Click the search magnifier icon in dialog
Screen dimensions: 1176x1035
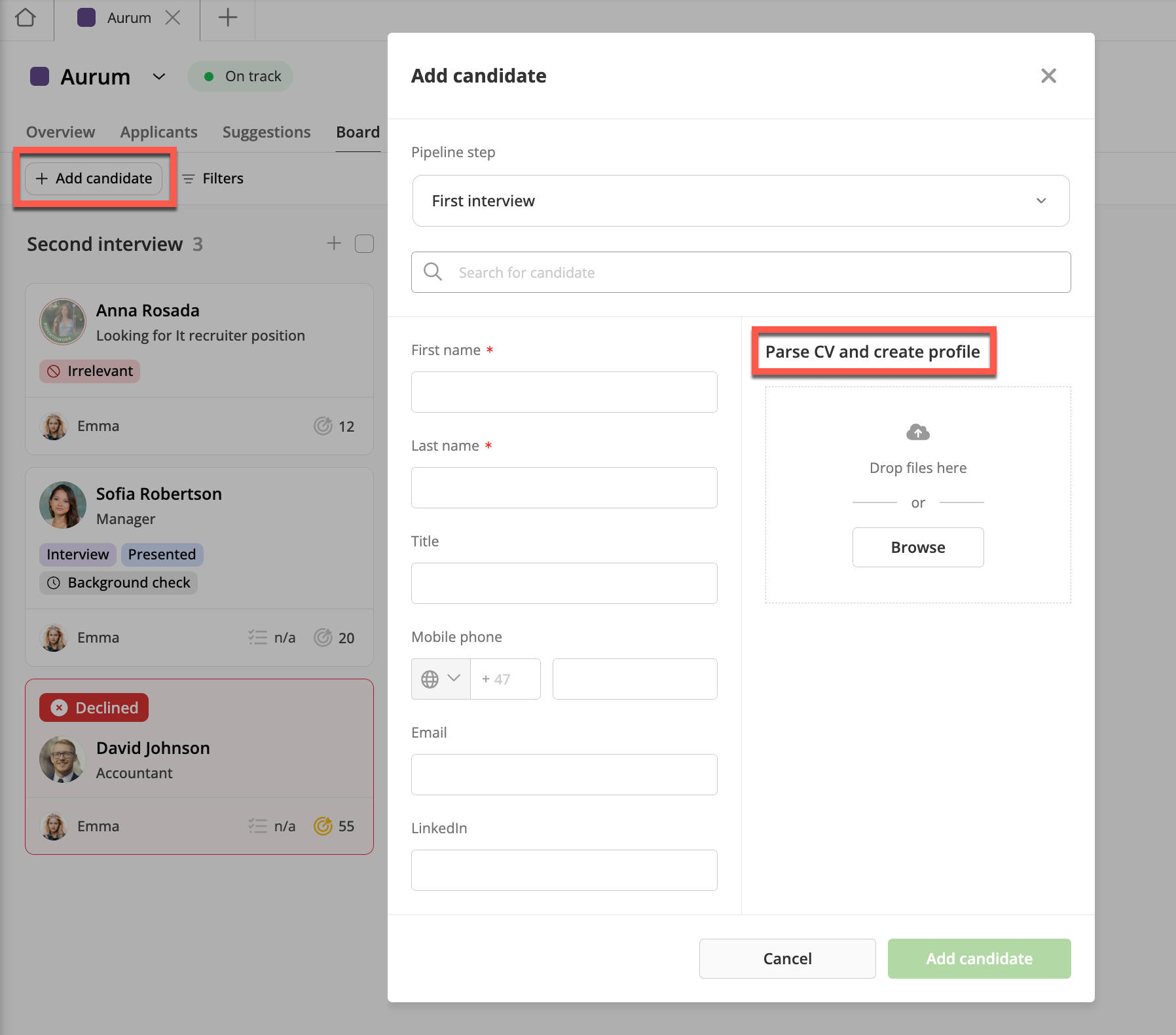click(433, 272)
